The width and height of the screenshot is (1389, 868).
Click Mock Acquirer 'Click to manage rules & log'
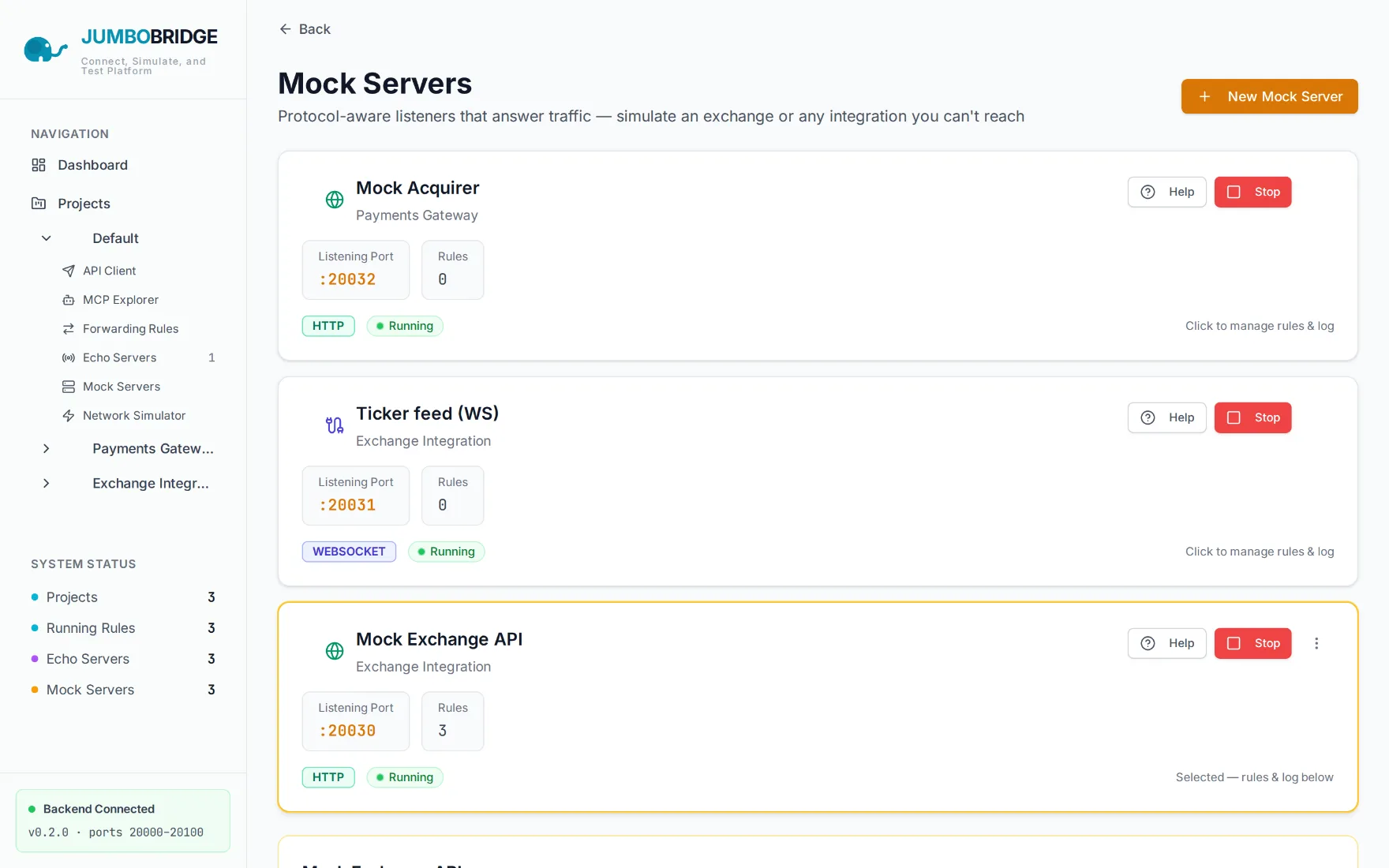(x=1260, y=326)
